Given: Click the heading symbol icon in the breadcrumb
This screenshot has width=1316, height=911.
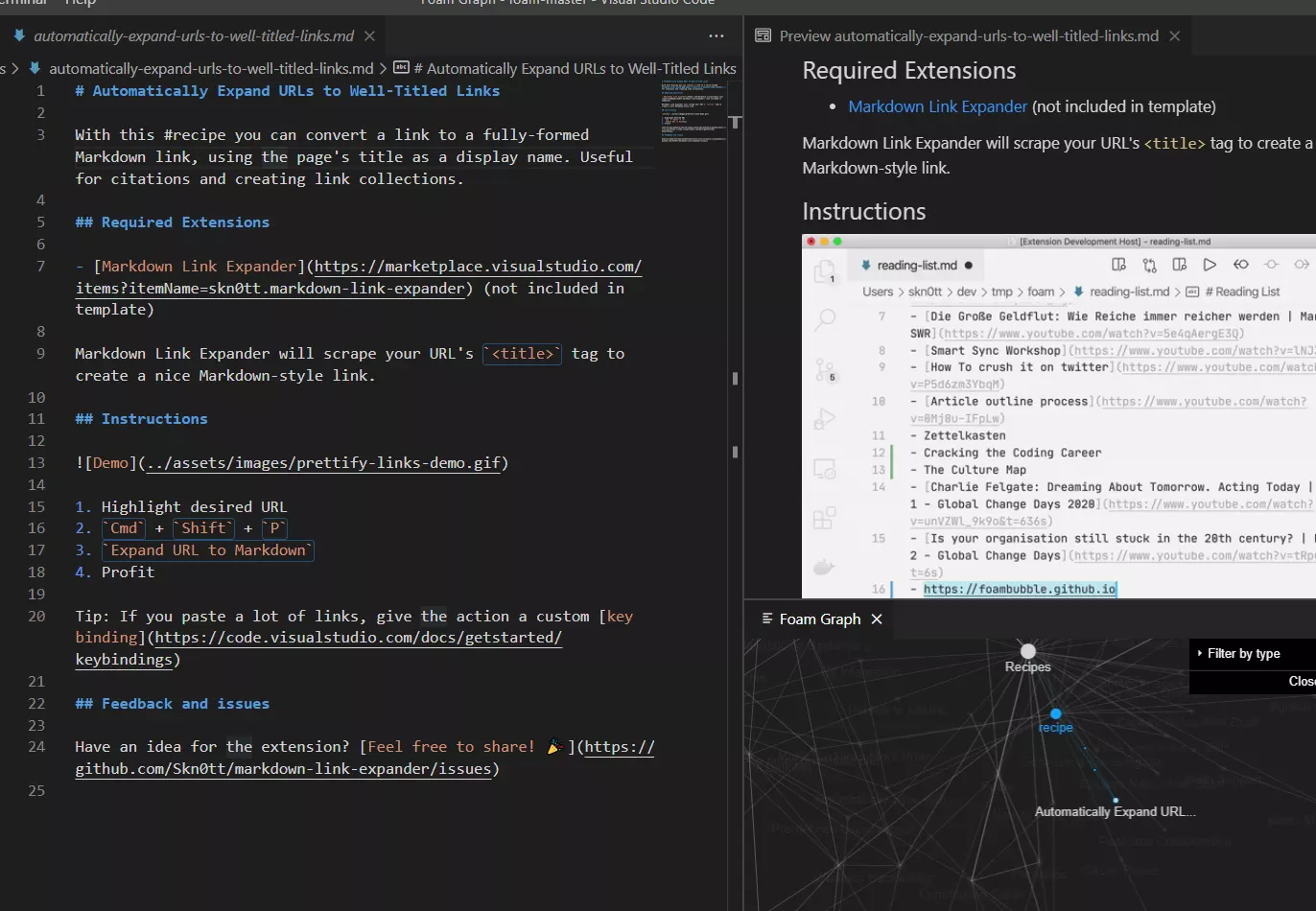Looking at the screenshot, I should point(402,68).
